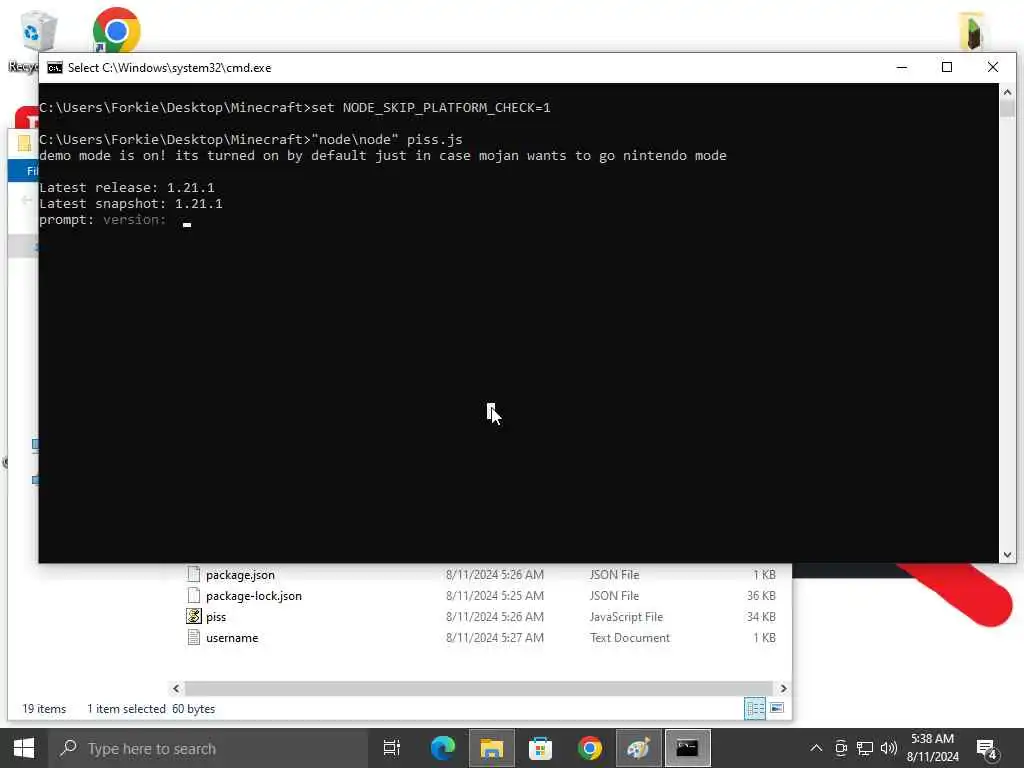The height and width of the screenshot is (768, 1024).
Task: Open Microsoft Store from the taskbar
Action: (540, 748)
